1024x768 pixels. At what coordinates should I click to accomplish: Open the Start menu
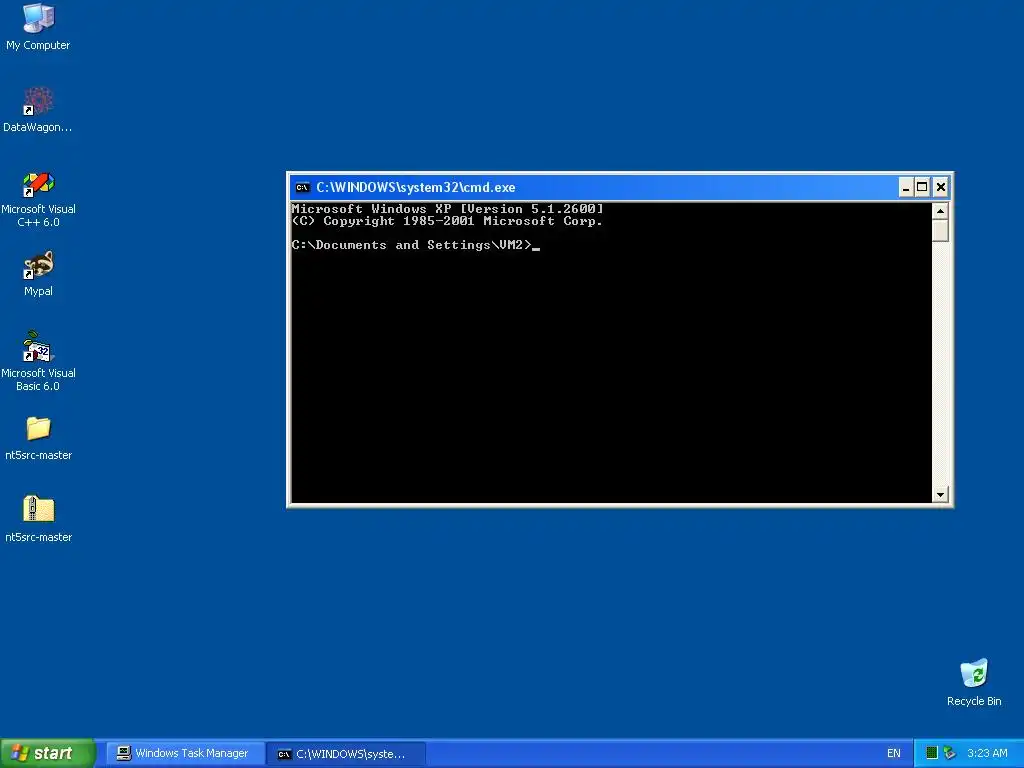[48, 753]
